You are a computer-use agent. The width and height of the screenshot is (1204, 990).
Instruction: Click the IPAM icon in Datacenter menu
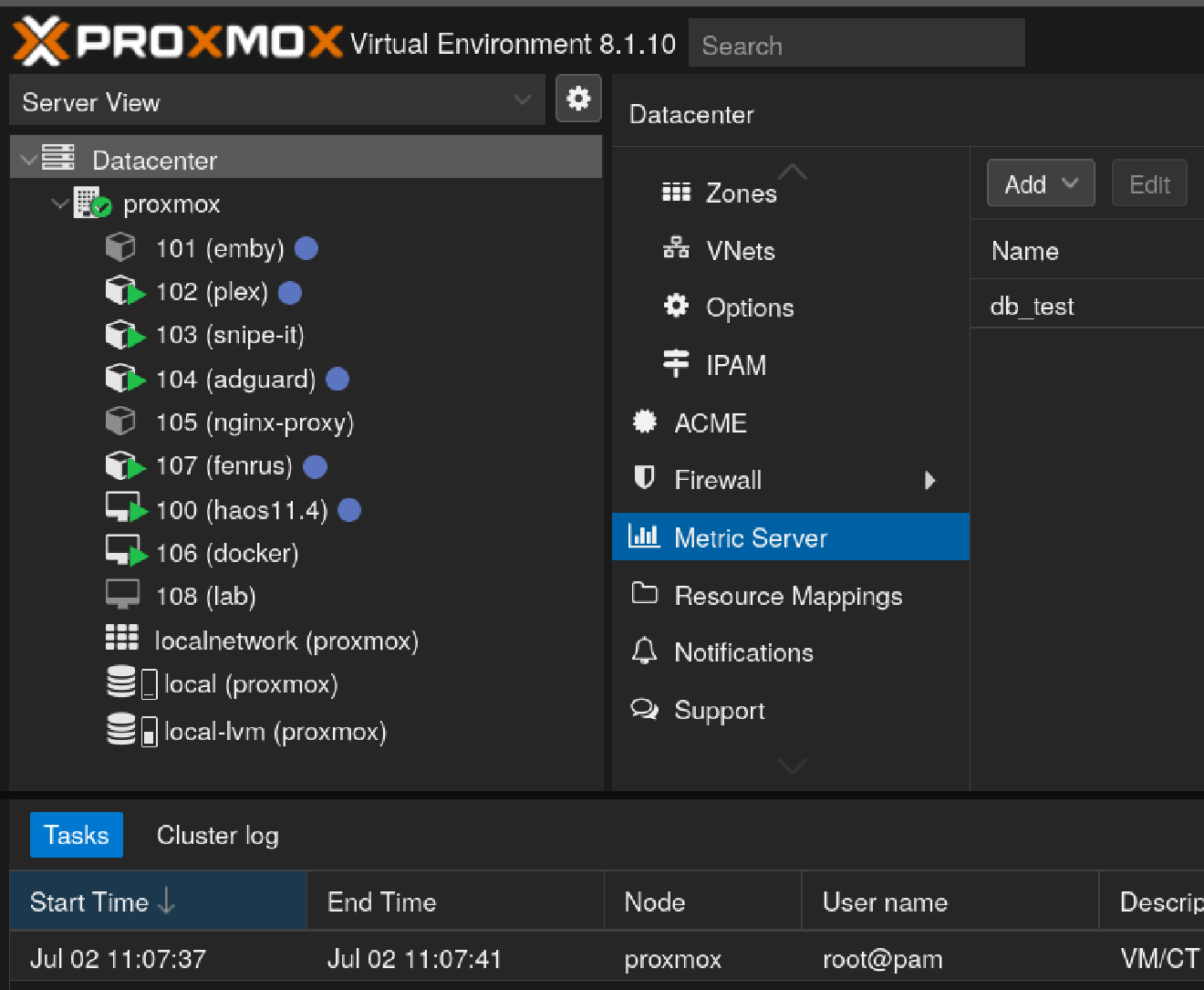point(676,364)
